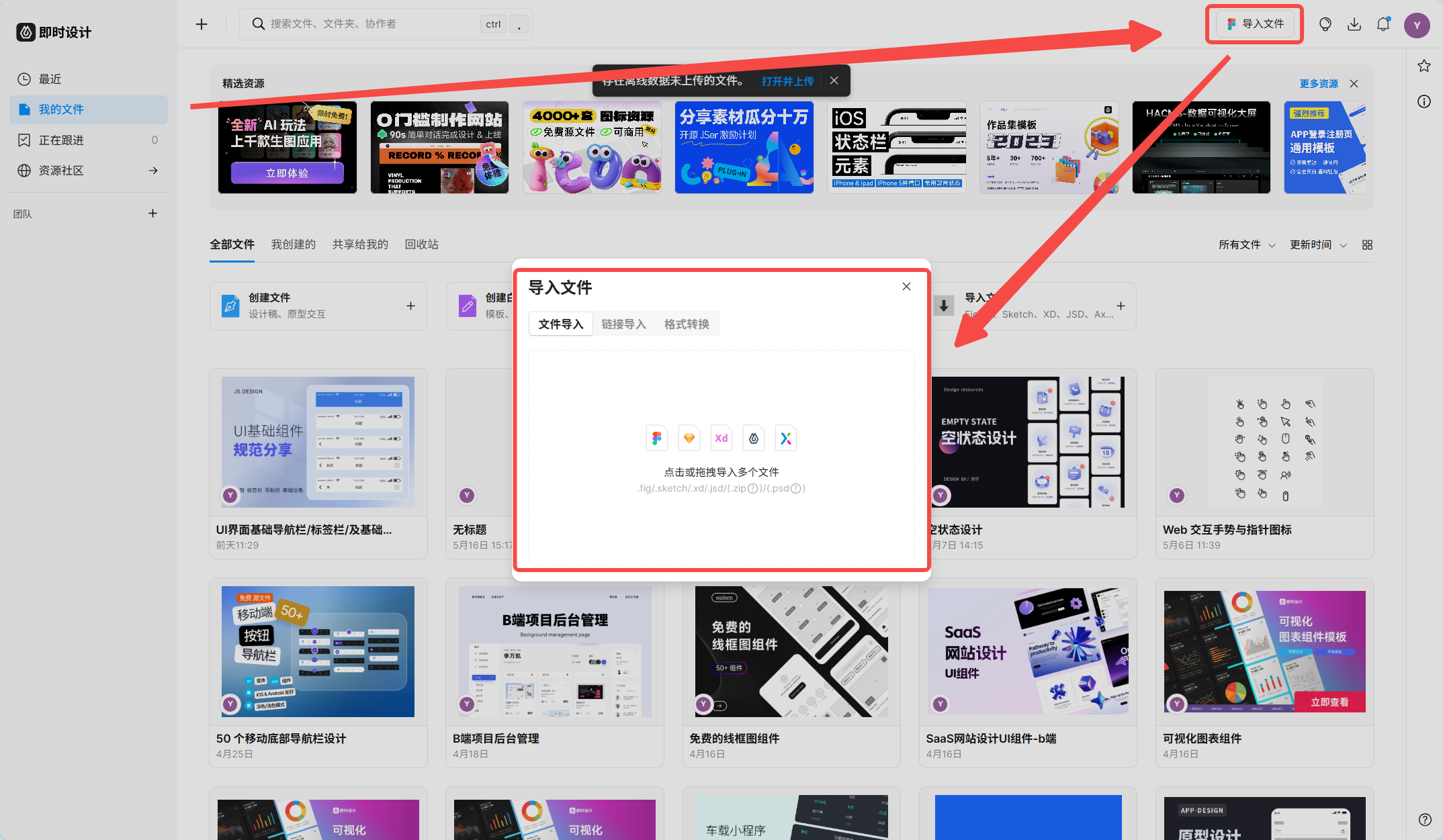Image resolution: width=1443 pixels, height=840 pixels.
Task: Open the notification bell
Action: point(1383,24)
